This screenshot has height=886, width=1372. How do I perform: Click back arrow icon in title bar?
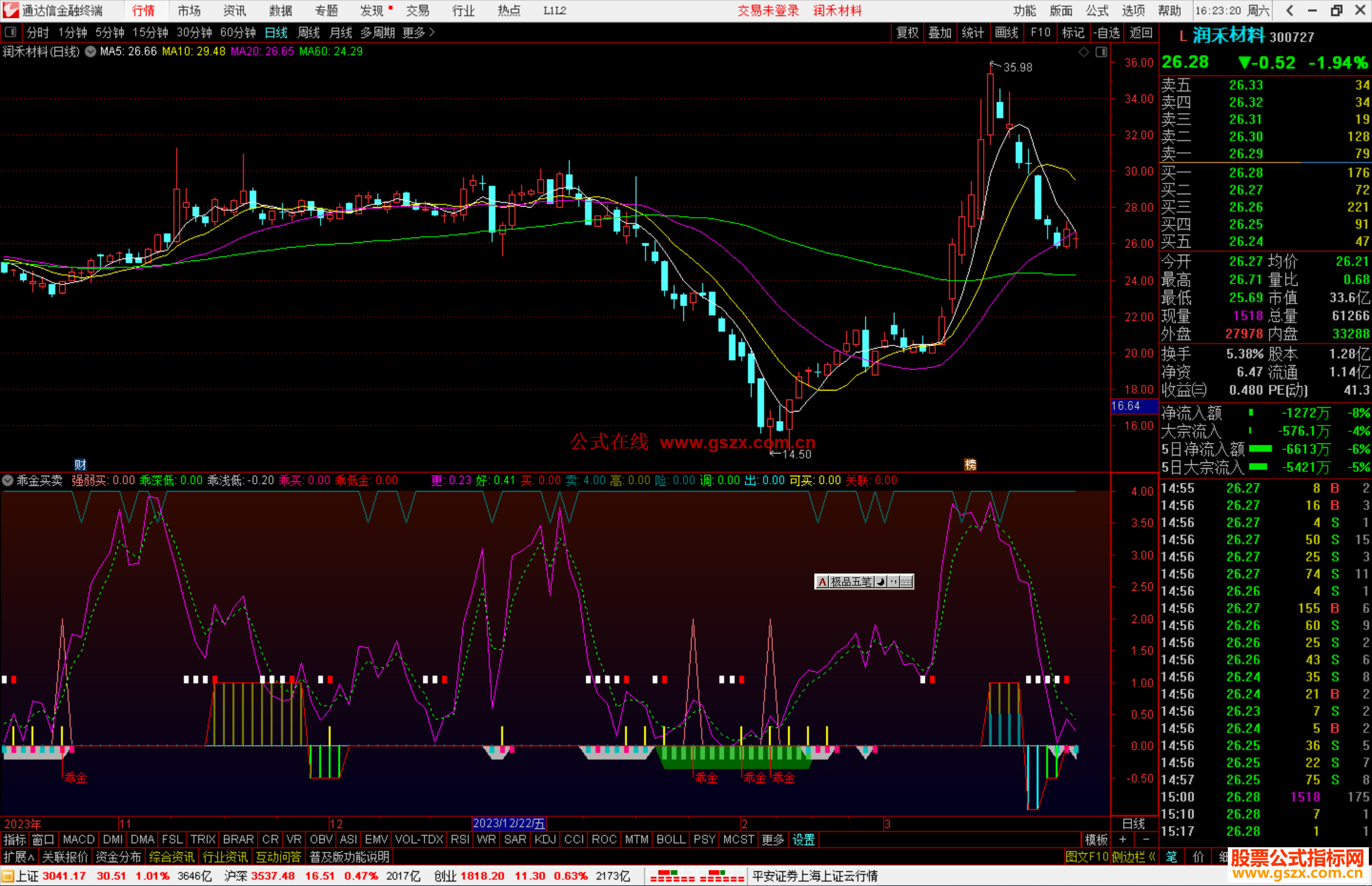1289,11
